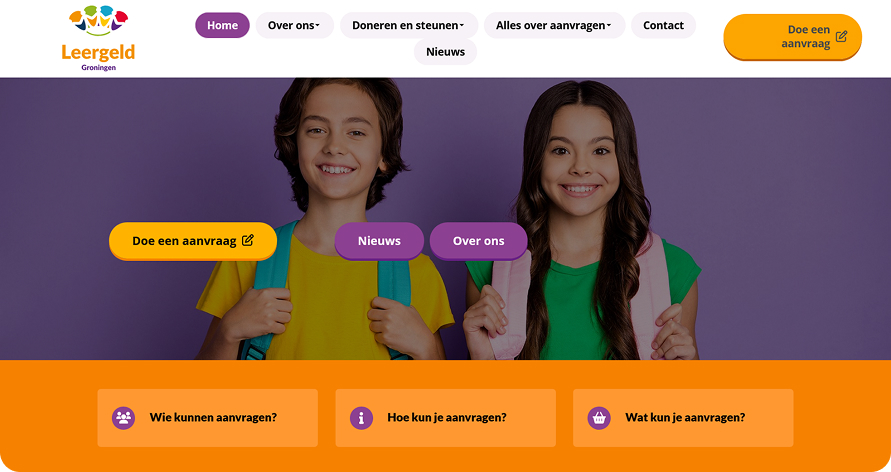Screen dimensions: 891x472
Task: Expand the Over ons dropdown arrow
Action: click(x=318, y=26)
